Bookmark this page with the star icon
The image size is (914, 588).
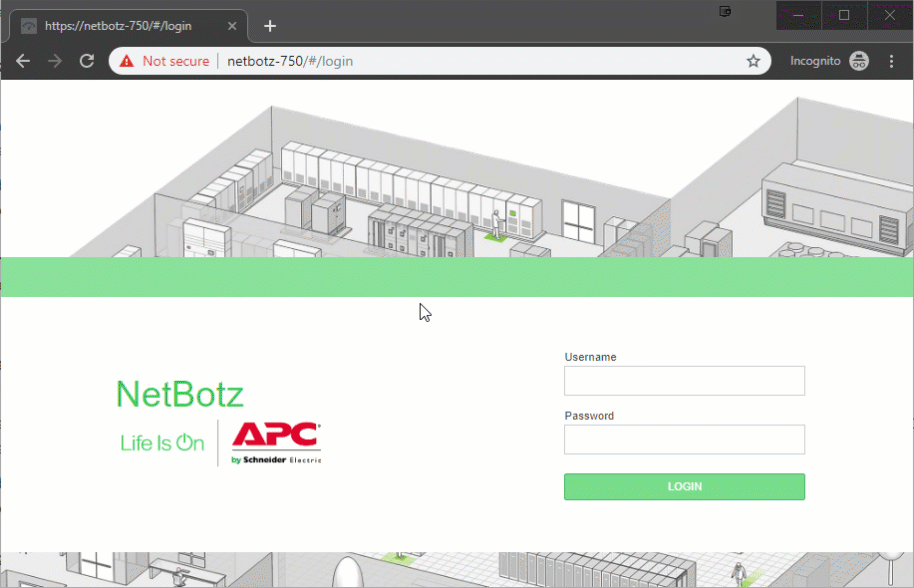(x=753, y=61)
